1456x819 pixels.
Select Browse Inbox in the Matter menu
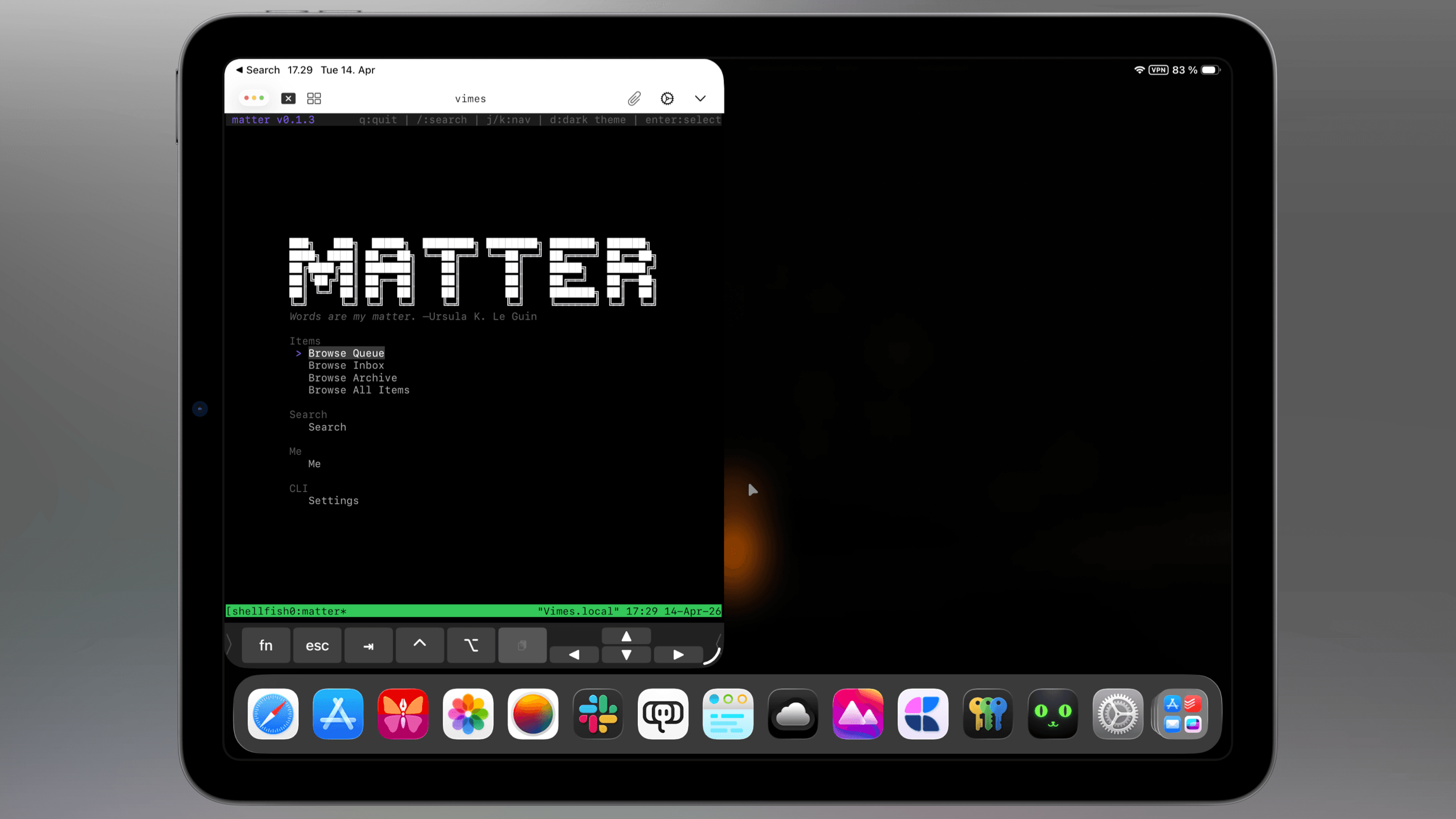click(x=346, y=365)
